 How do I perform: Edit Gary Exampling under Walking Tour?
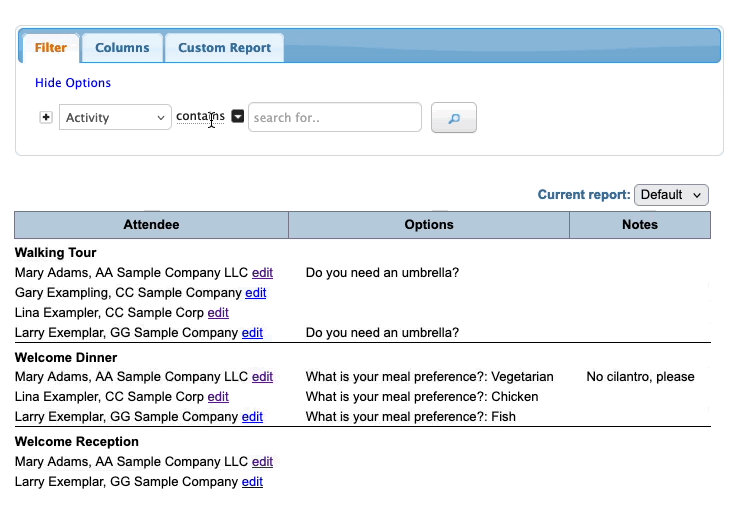(255, 293)
